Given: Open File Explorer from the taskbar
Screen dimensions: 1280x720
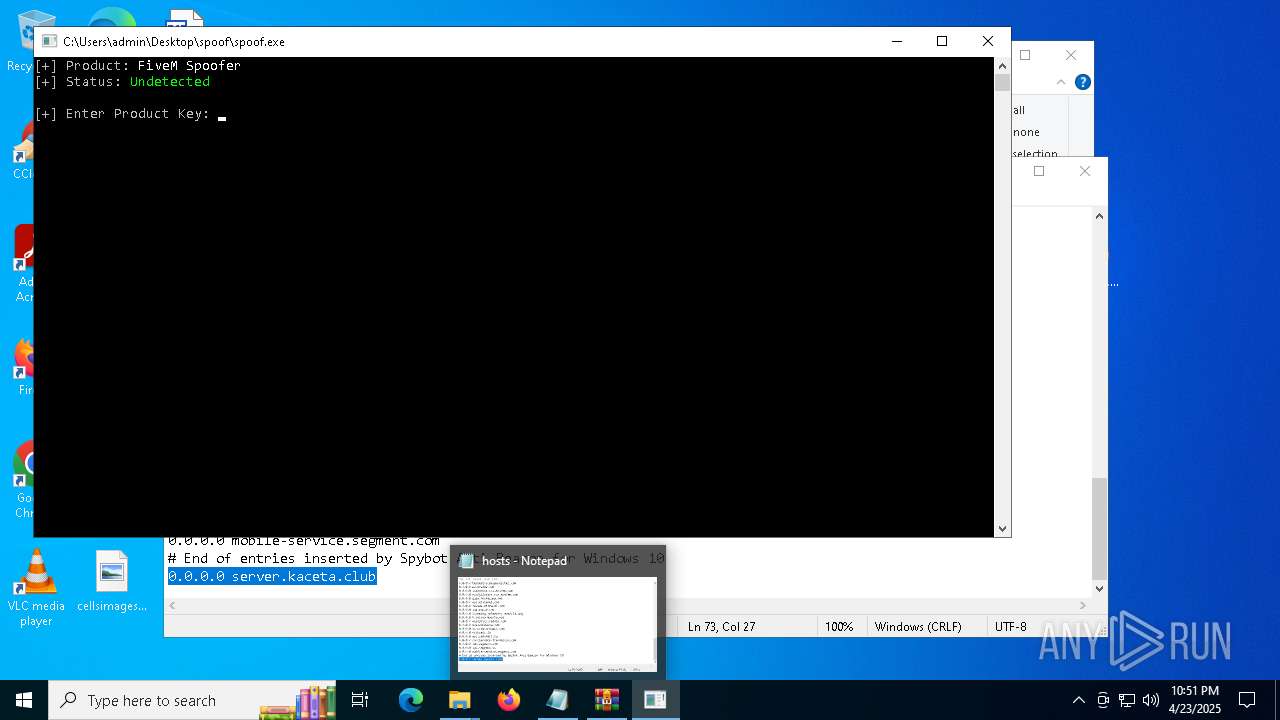Looking at the screenshot, I should click(x=460, y=700).
